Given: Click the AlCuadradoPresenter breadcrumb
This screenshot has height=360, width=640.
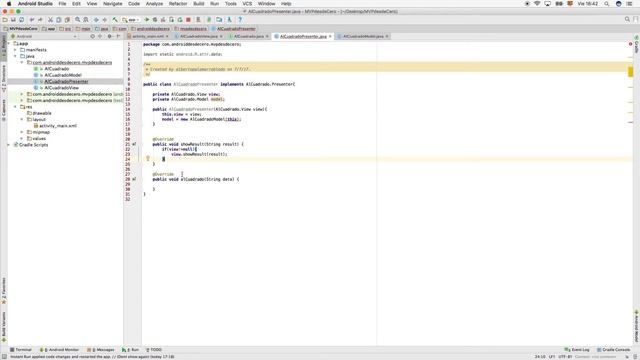Looking at the screenshot, I should (x=234, y=29).
